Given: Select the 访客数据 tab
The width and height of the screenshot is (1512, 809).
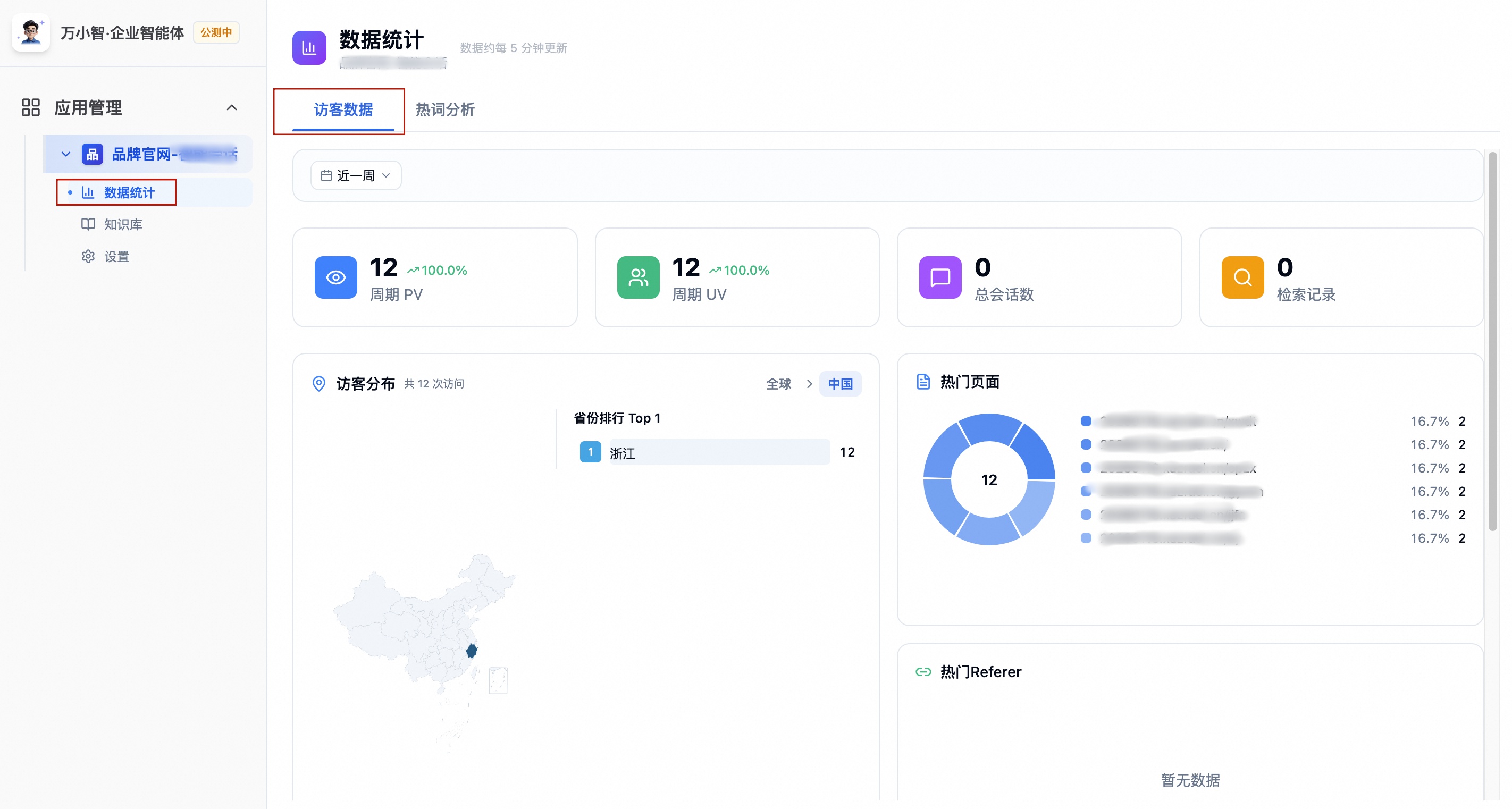Looking at the screenshot, I should click(x=343, y=109).
